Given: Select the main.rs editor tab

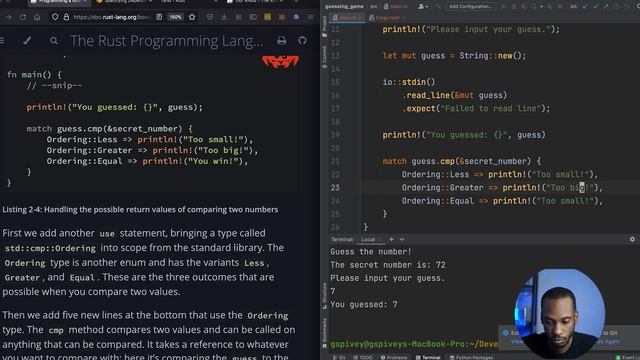Looking at the screenshot, I should click(x=347, y=18).
